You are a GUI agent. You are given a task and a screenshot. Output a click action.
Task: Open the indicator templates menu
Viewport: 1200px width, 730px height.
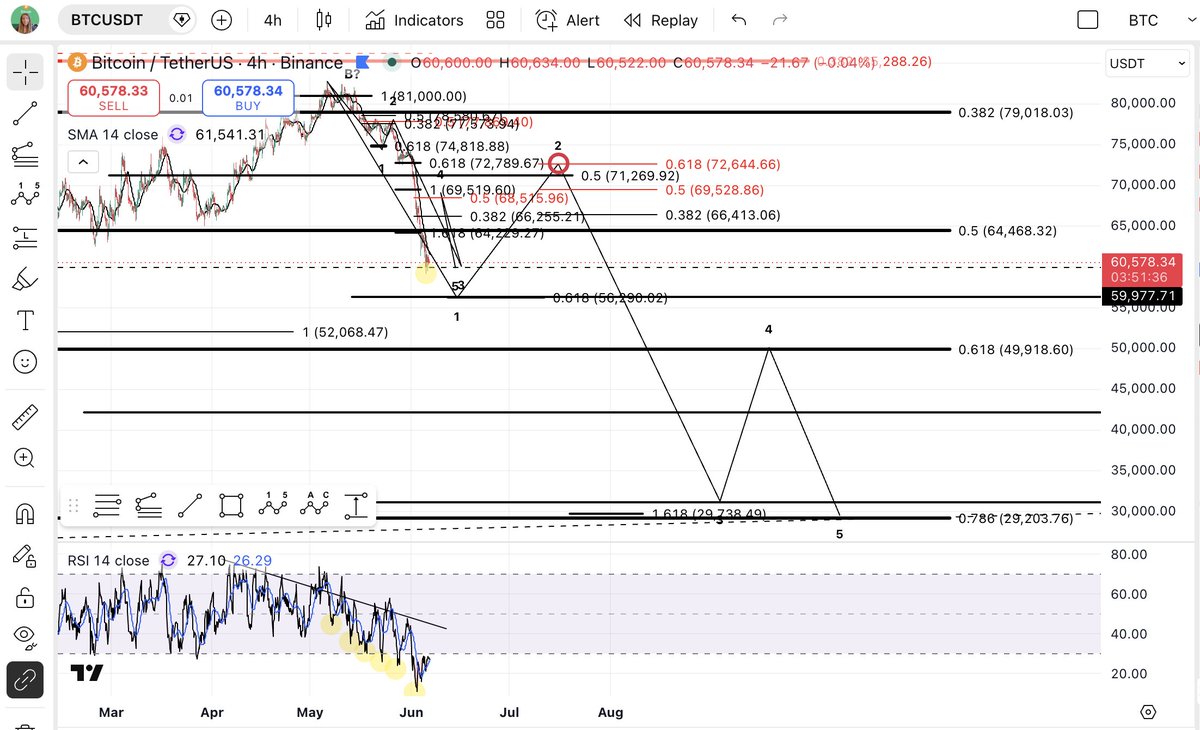tap(495, 20)
